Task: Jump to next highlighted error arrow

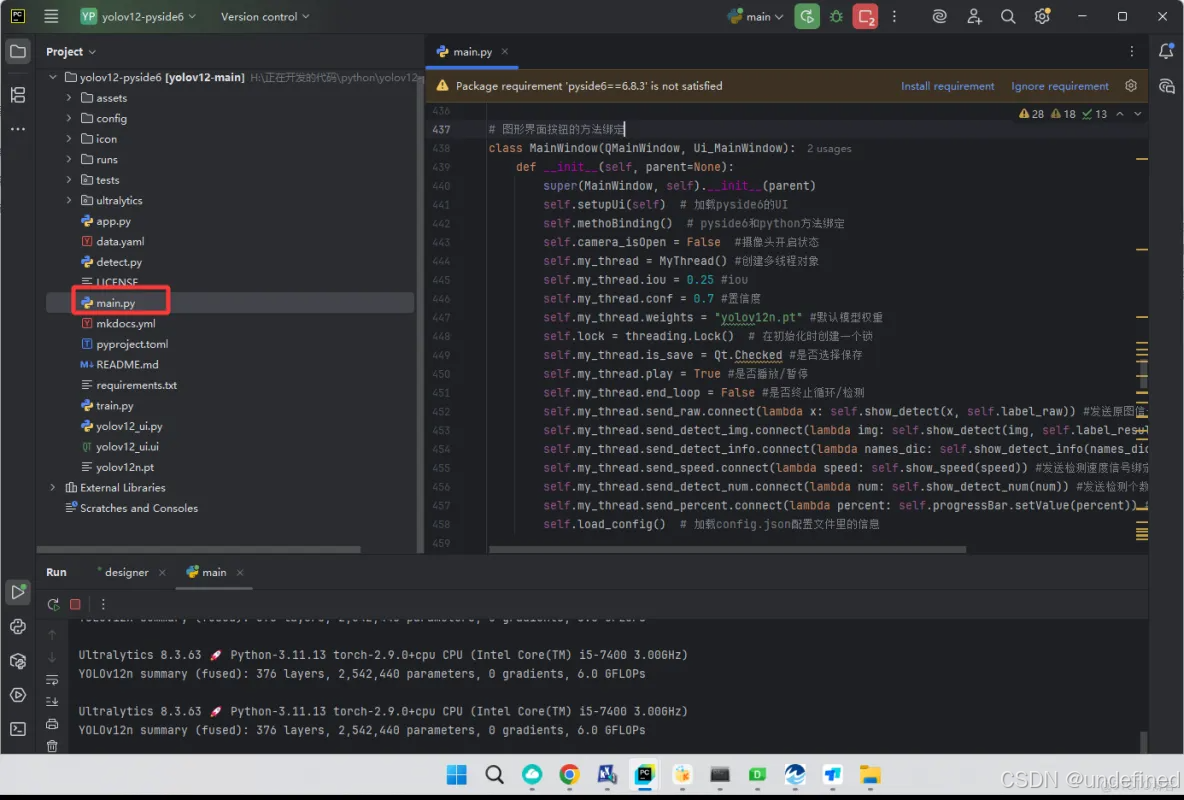Action: 1138,114
